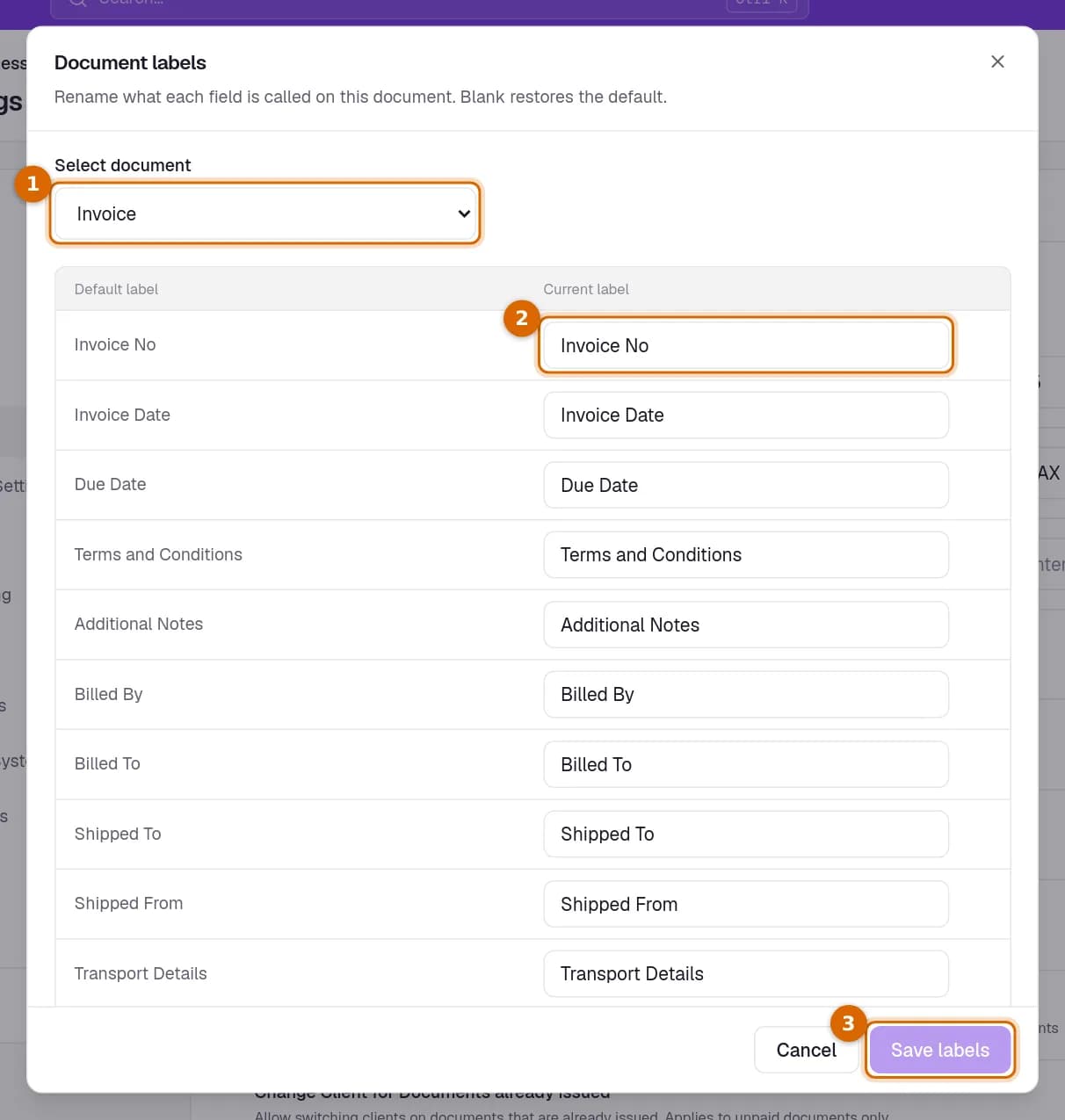Image resolution: width=1065 pixels, height=1120 pixels.
Task: Click the 'Billed By' default label text
Action: click(x=108, y=694)
